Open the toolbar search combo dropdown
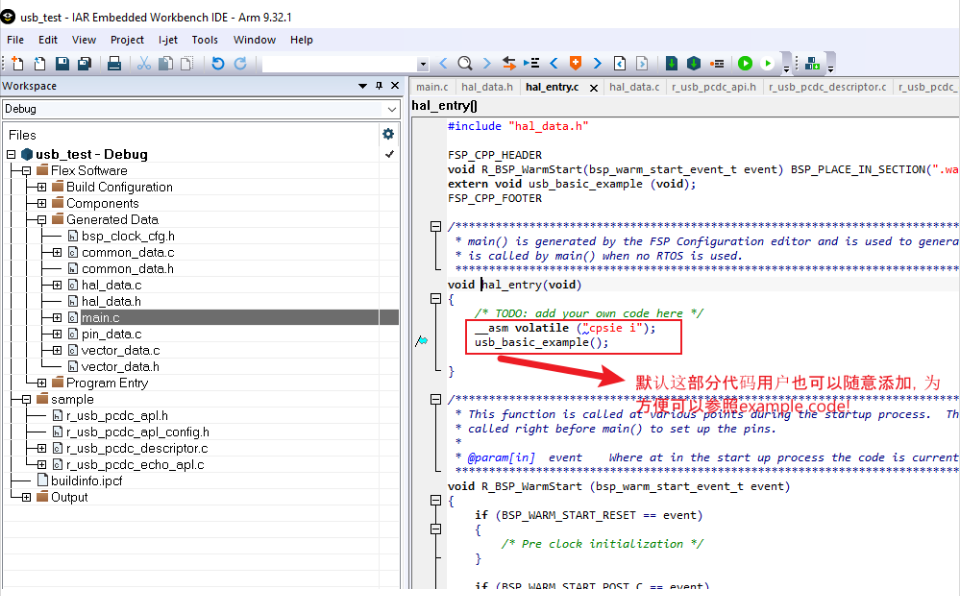Image resolution: width=960 pixels, height=596 pixels. tap(422, 64)
